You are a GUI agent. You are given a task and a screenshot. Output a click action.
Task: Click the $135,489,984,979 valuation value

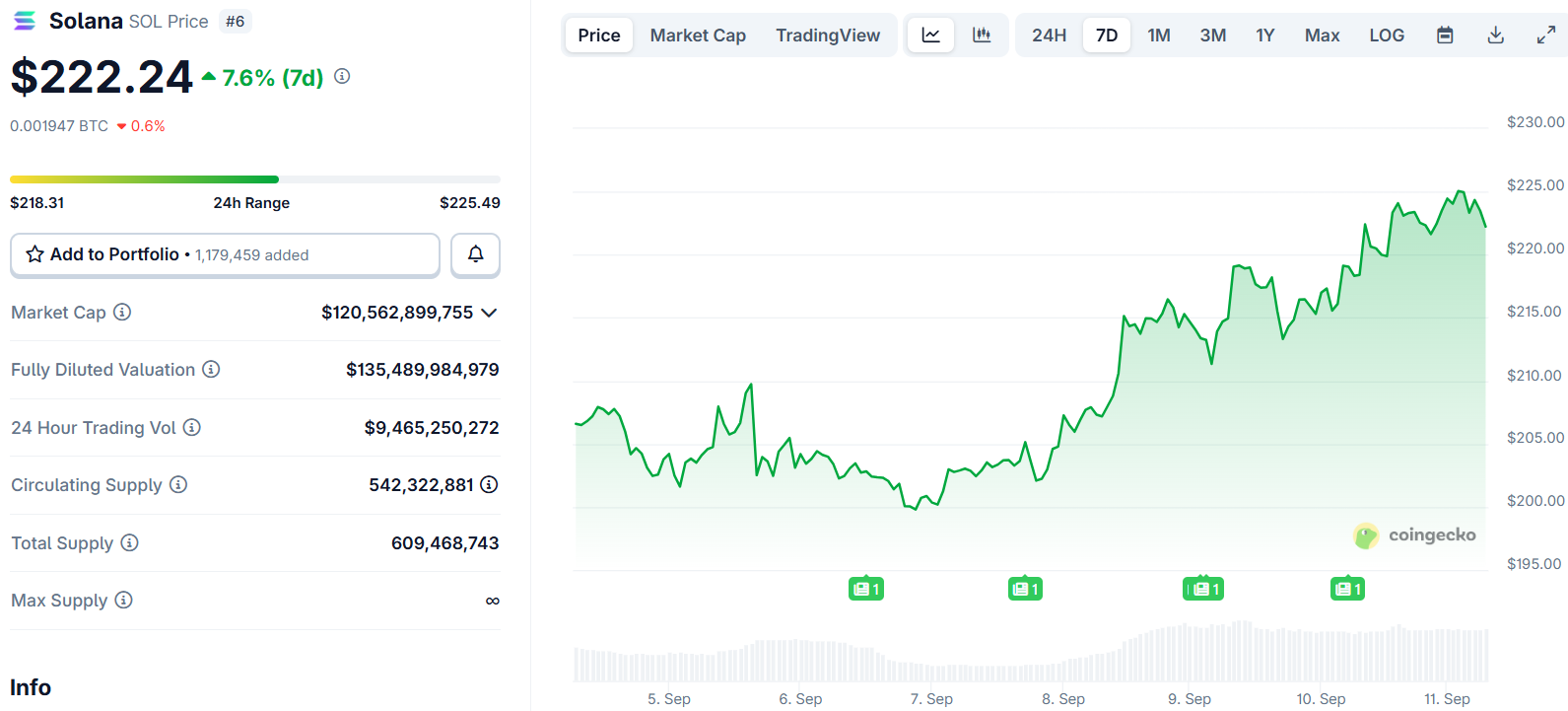[x=423, y=370]
